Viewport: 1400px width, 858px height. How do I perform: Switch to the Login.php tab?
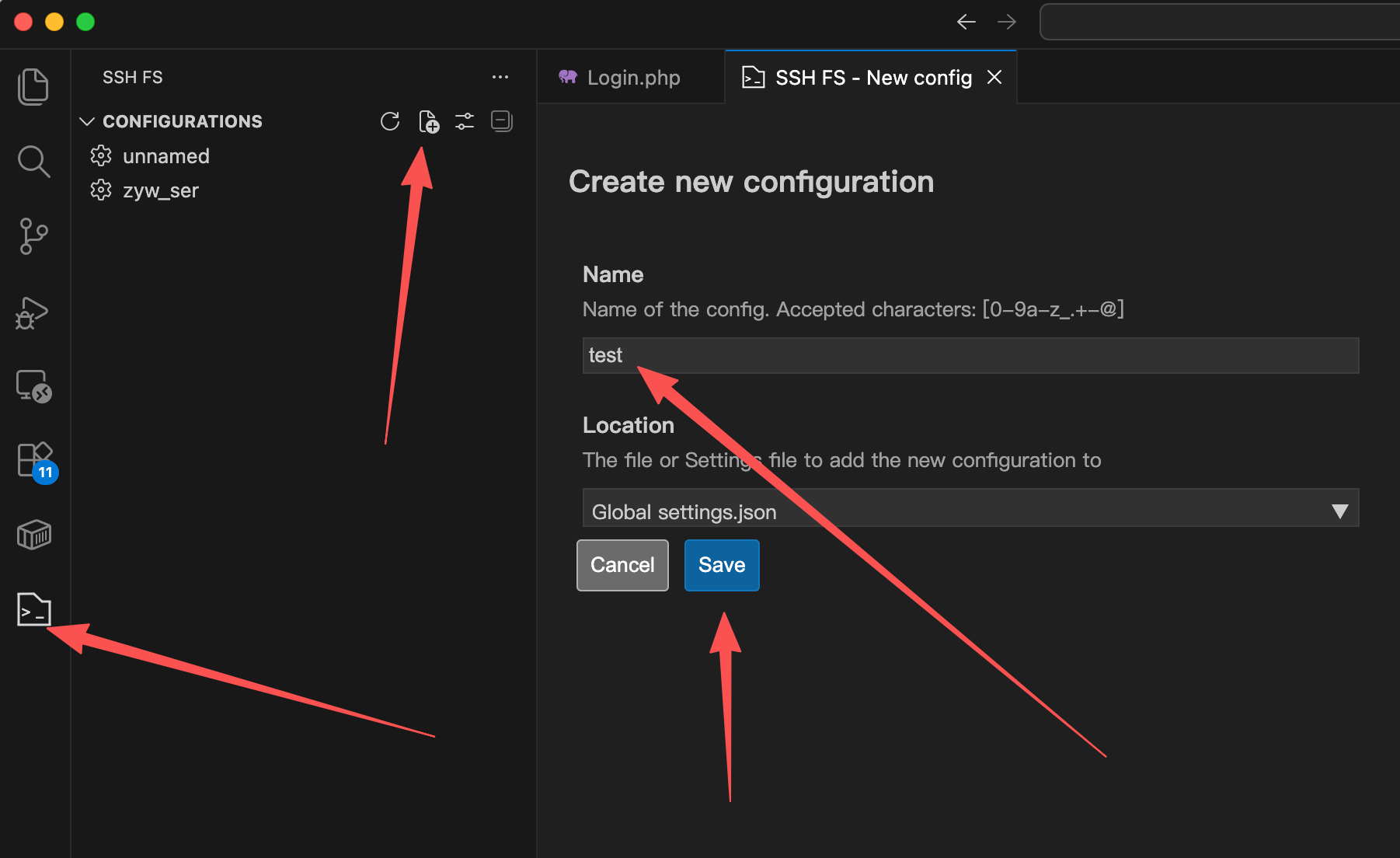630,78
